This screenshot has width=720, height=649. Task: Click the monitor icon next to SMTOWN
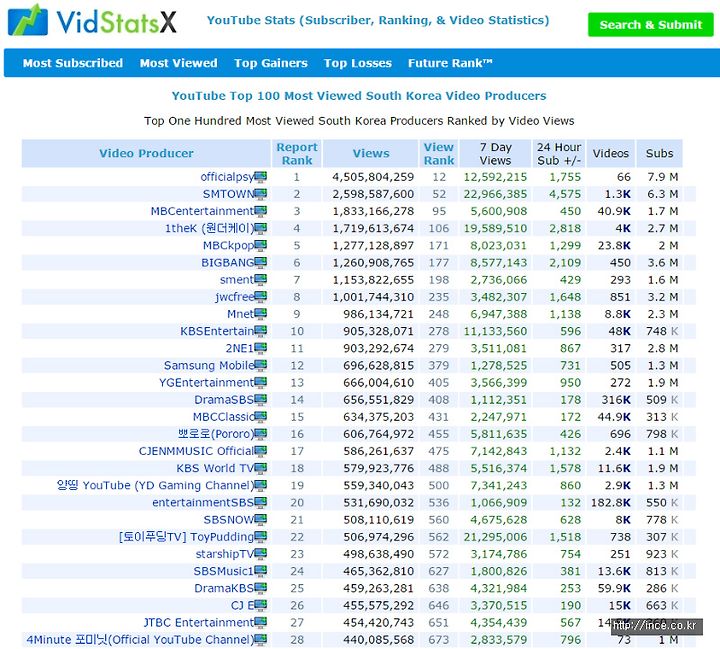[260, 194]
